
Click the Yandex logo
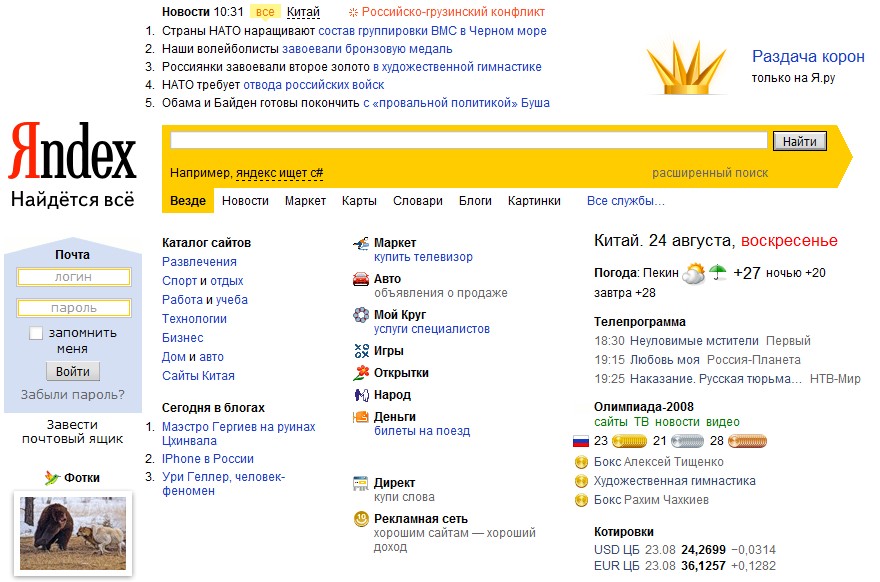[72, 150]
